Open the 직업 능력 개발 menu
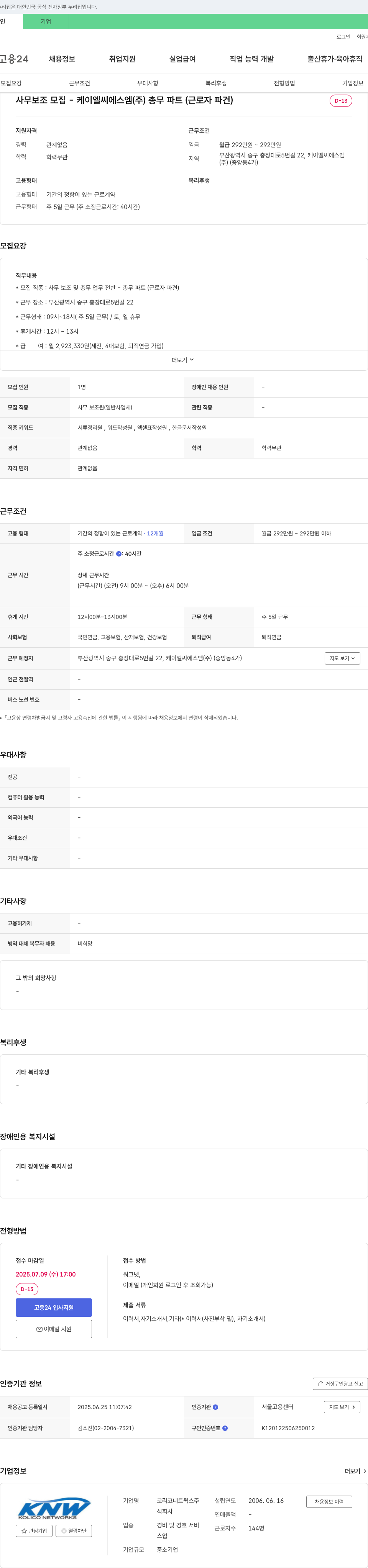The image size is (368, 1568). click(x=251, y=59)
